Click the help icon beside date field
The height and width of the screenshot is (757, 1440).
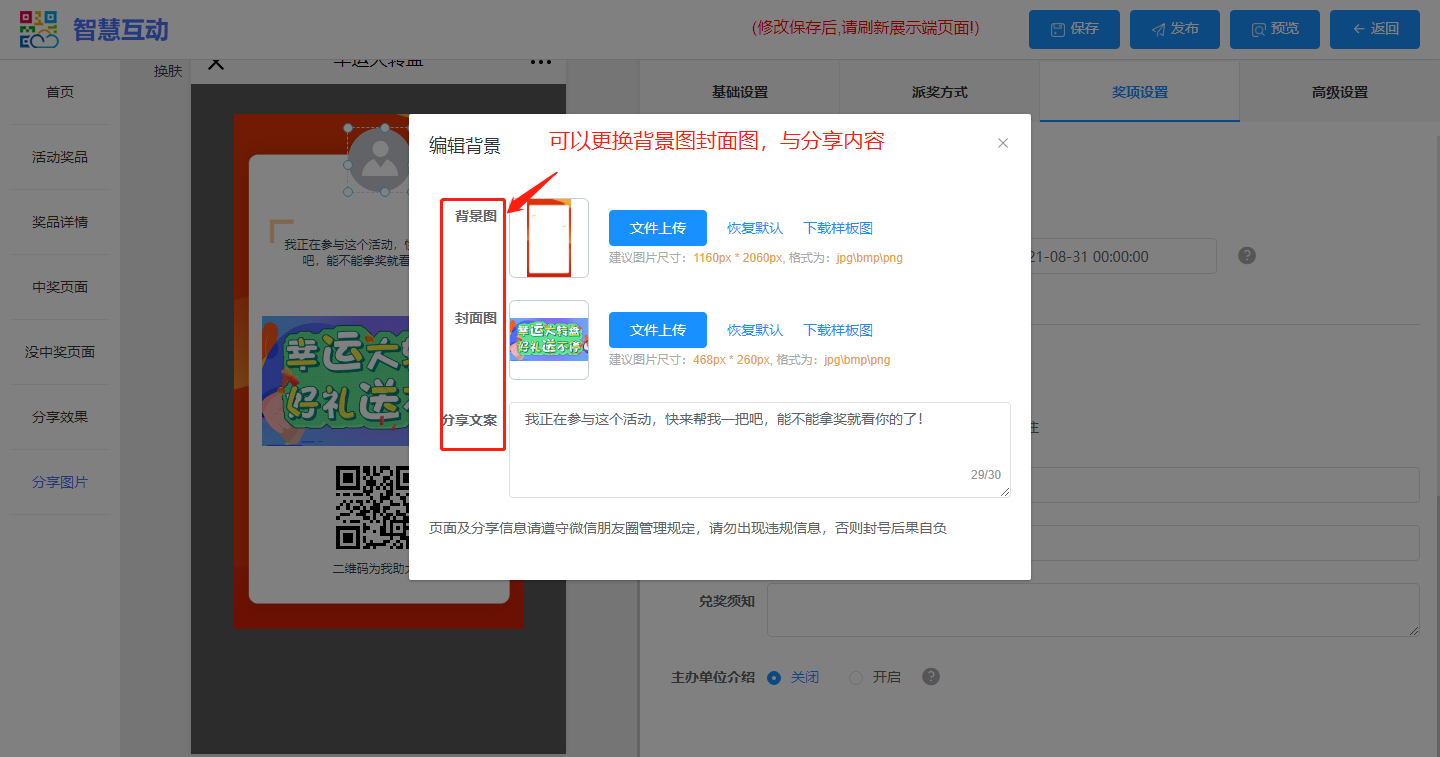(1246, 256)
